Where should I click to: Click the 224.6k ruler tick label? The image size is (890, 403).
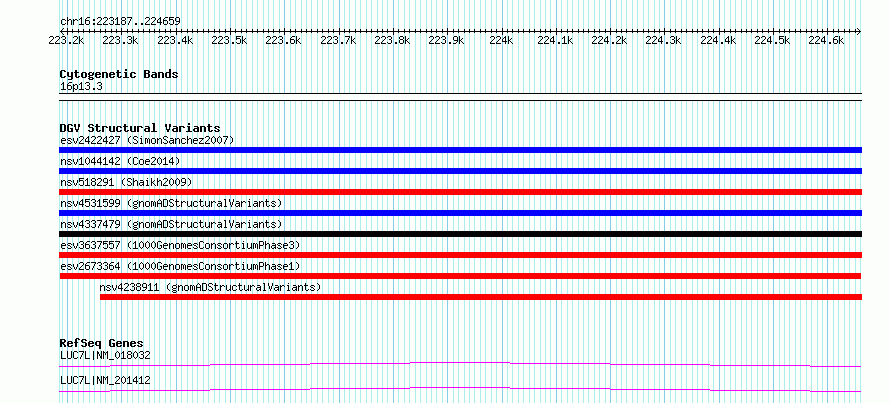(x=826, y=40)
